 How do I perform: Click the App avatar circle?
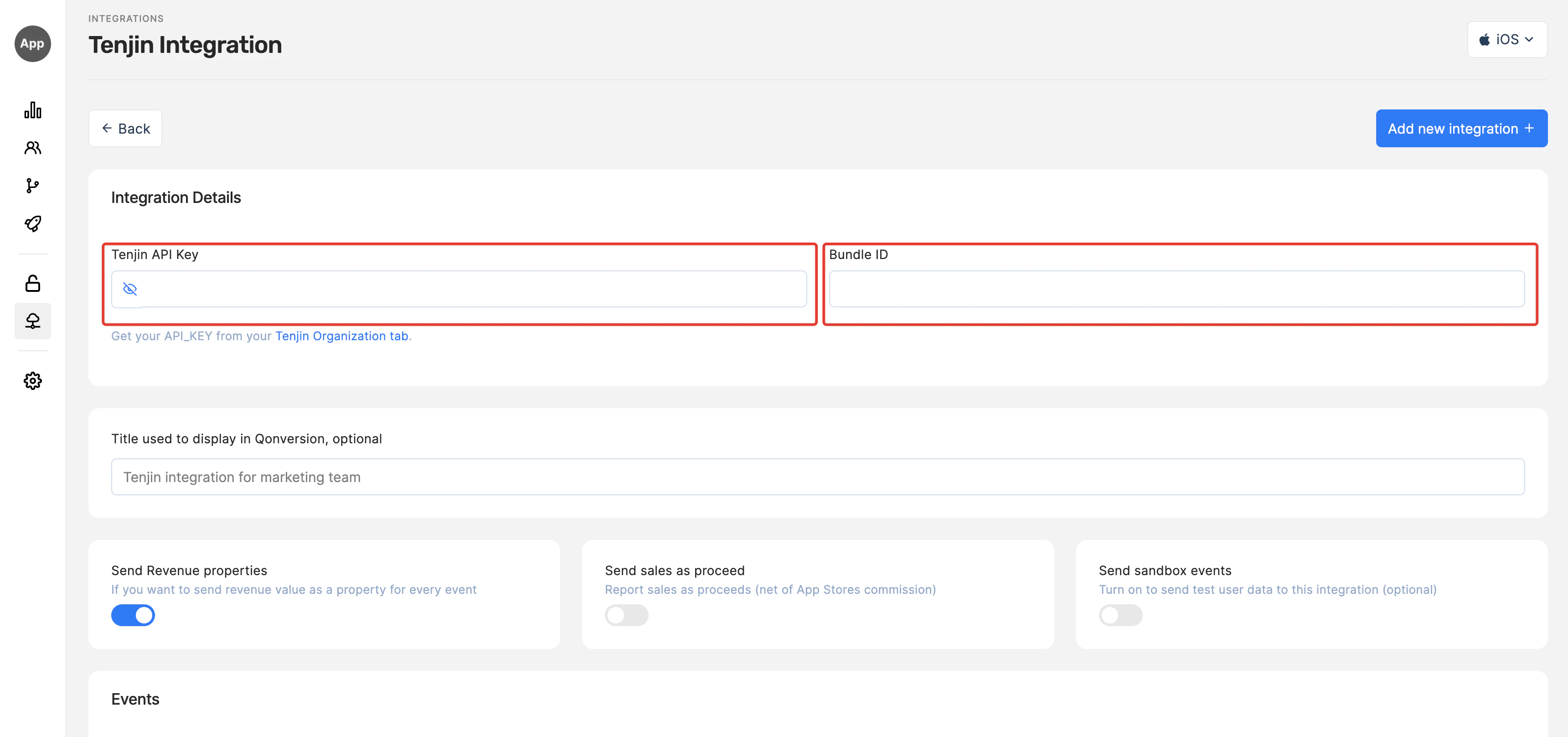coord(33,43)
